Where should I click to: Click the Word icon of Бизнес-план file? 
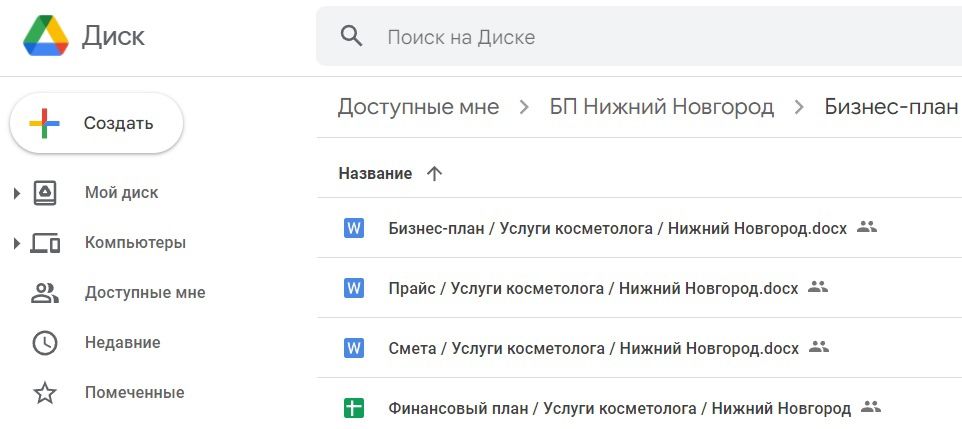(x=354, y=228)
